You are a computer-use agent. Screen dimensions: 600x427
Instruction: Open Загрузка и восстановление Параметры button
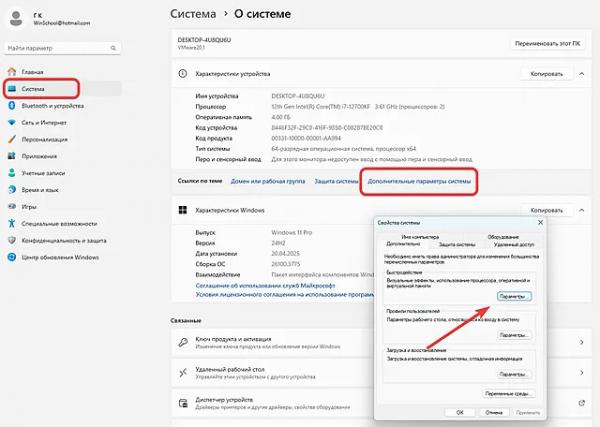(514, 374)
